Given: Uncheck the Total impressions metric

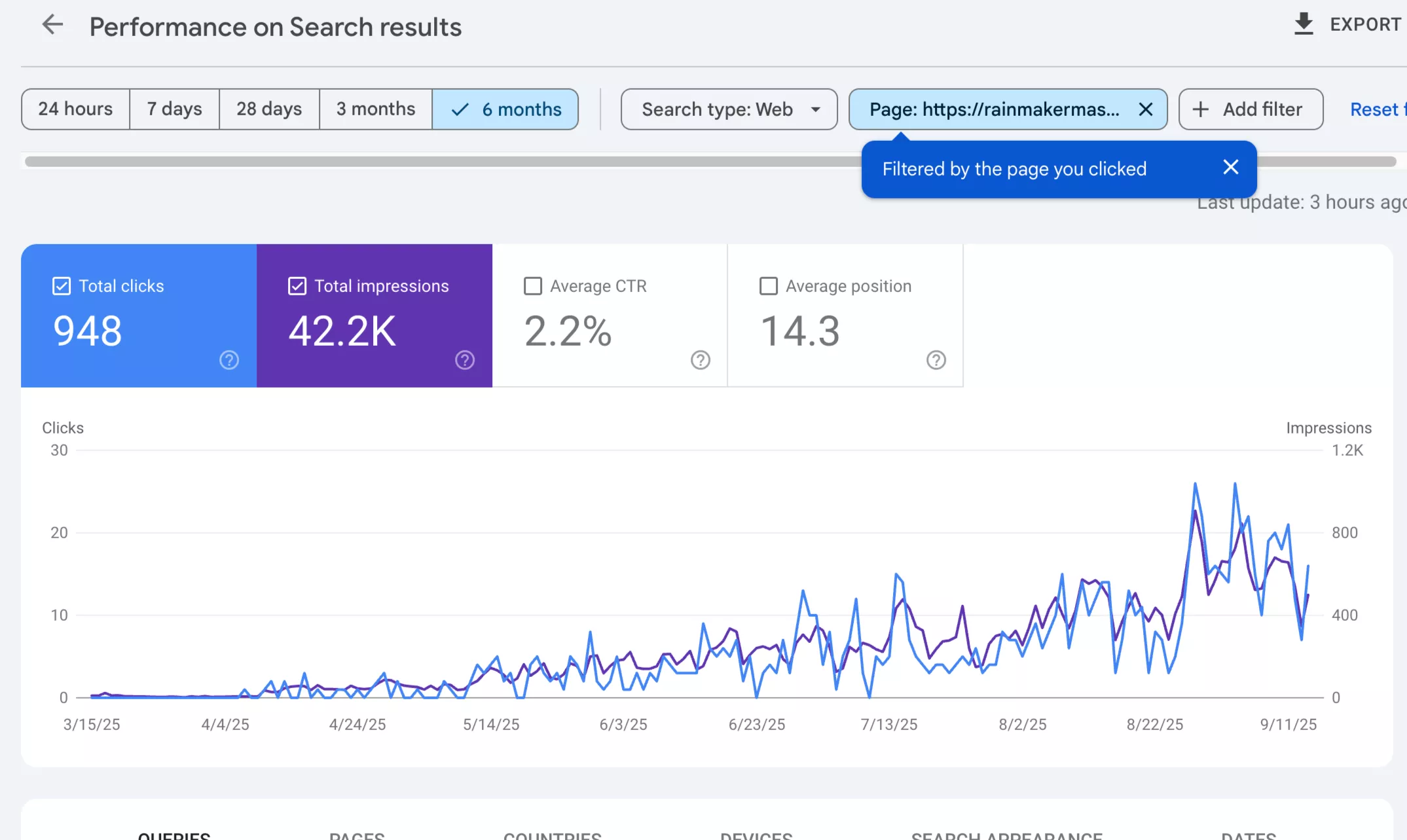Looking at the screenshot, I should point(297,285).
